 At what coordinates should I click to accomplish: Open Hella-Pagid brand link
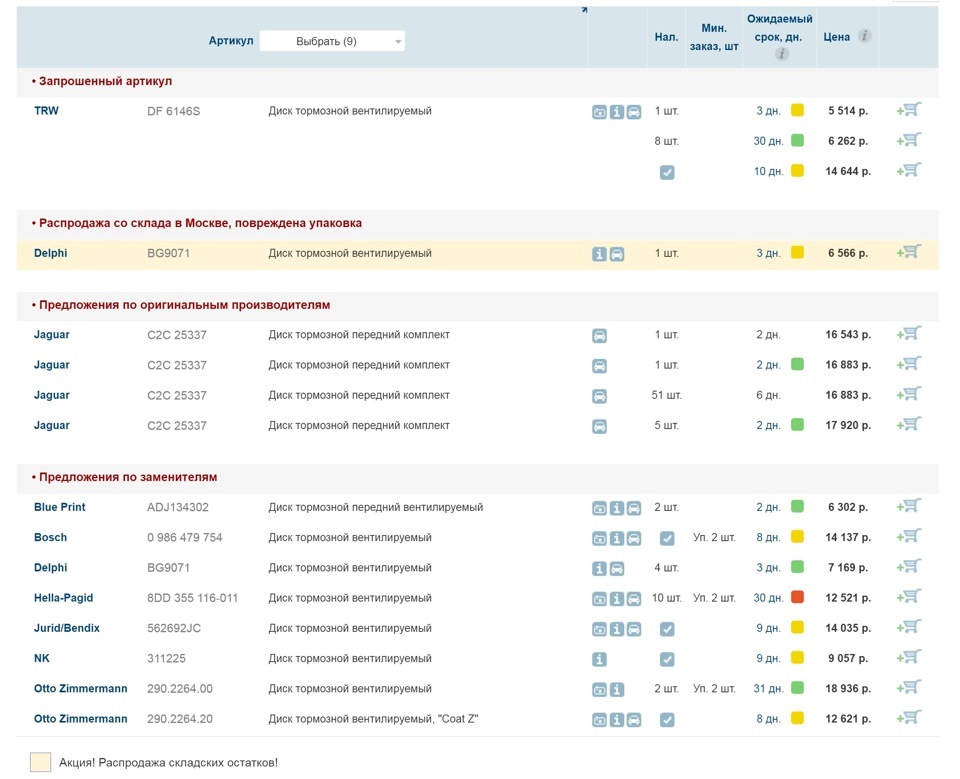(64, 598)
